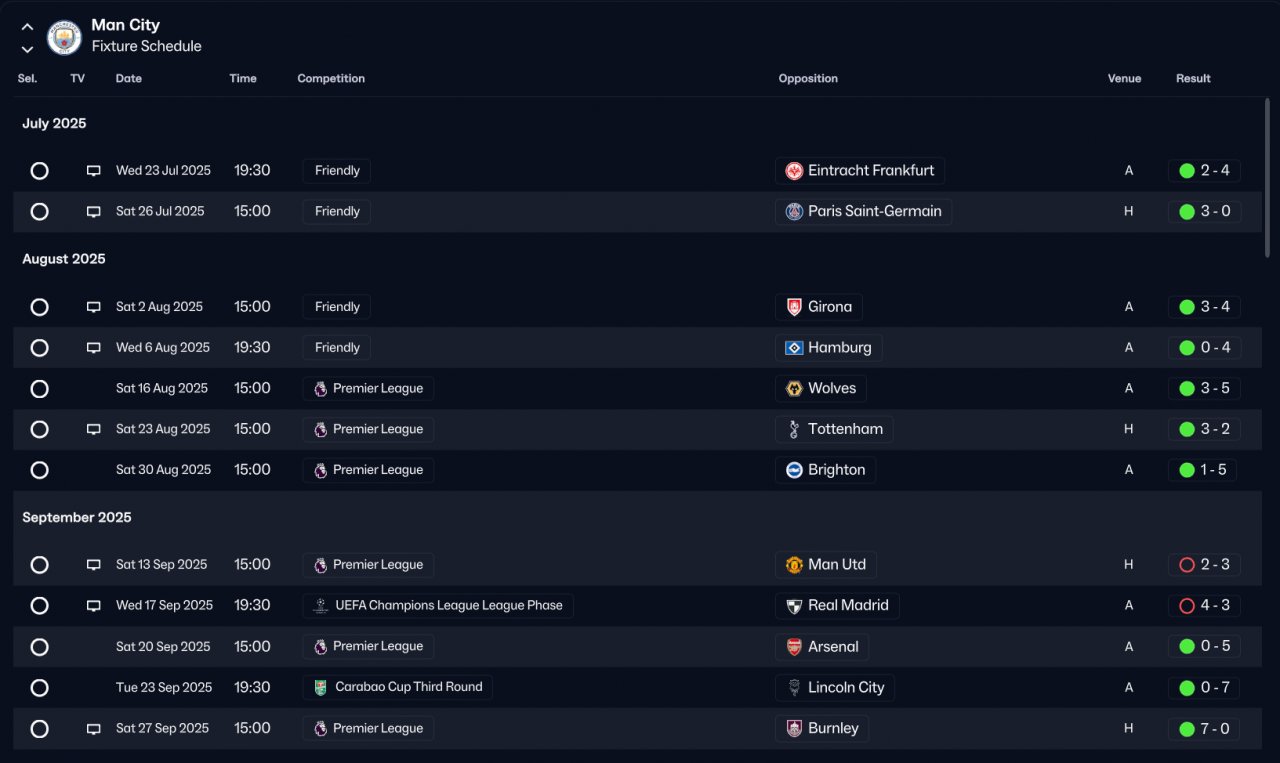Click the down chevron beside Man City
The image size is (1280, 763).
coord(27,49)
